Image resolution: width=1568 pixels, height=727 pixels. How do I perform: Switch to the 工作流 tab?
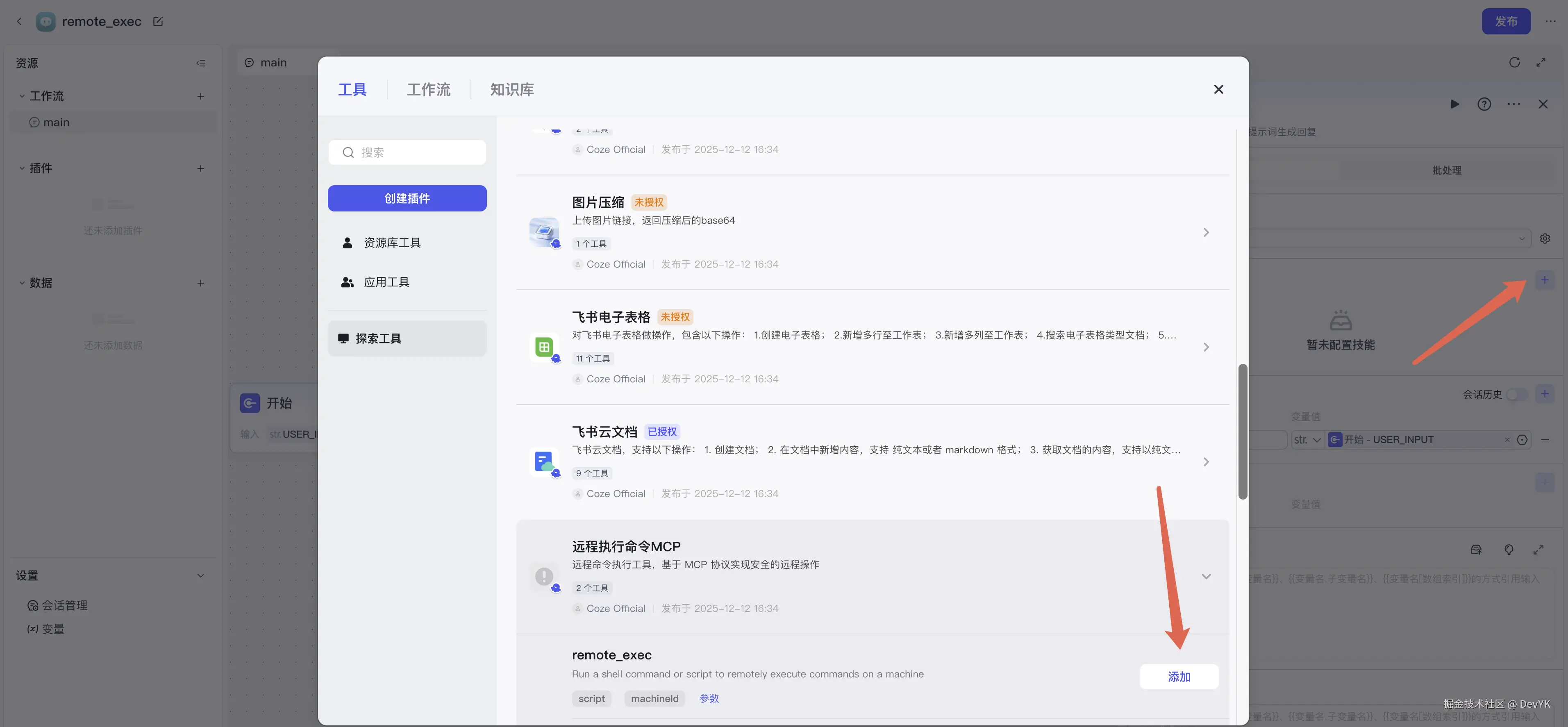[429, 89]
